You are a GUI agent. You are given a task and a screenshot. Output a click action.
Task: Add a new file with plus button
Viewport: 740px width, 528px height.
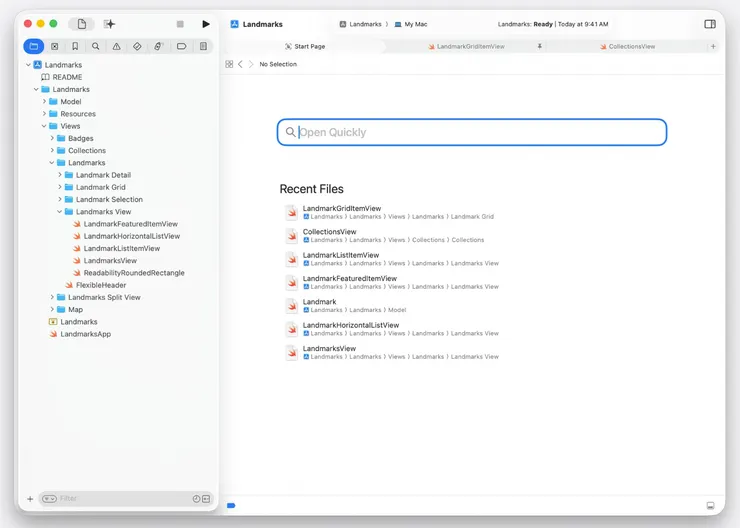30,499
